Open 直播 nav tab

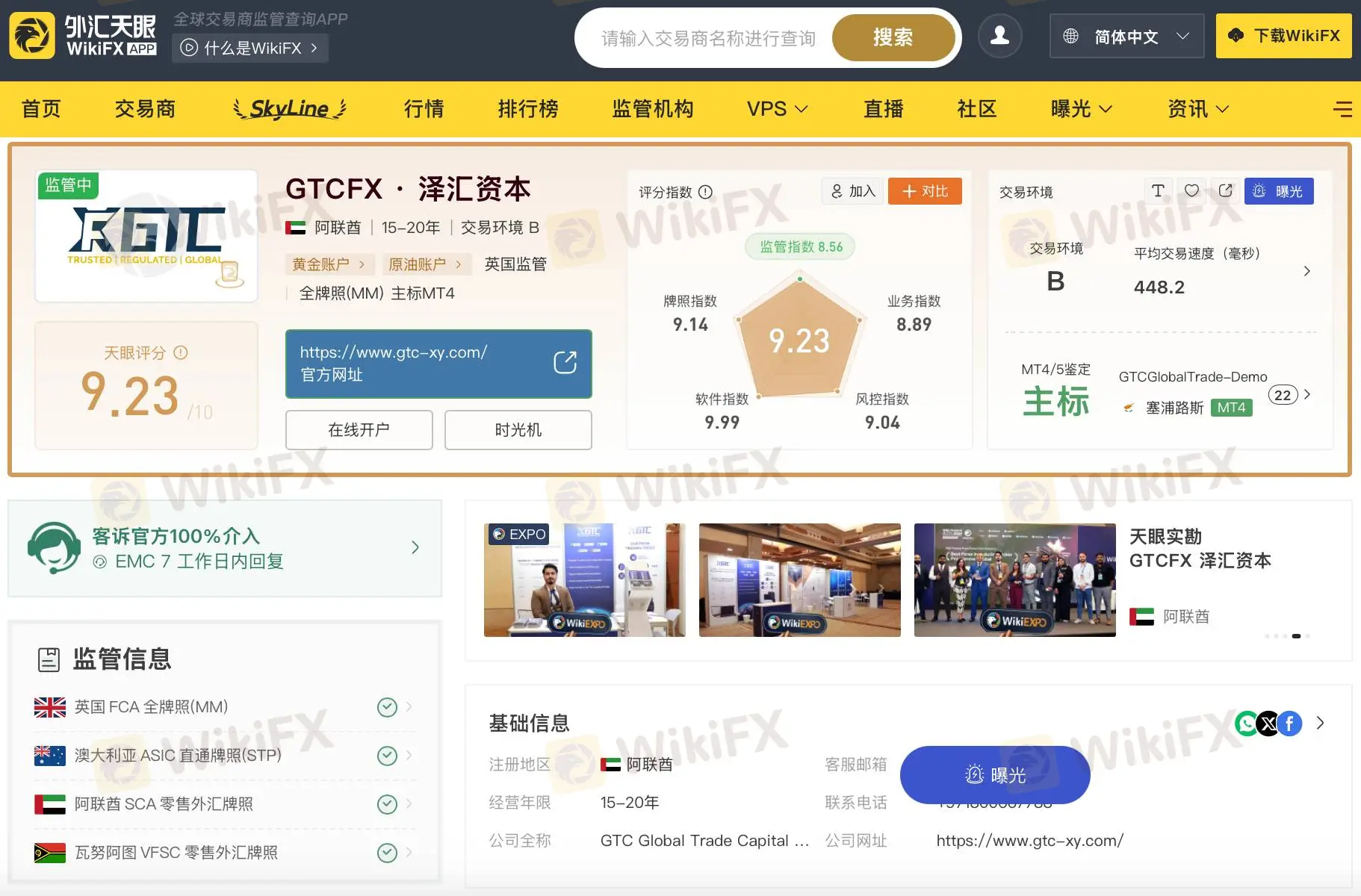[x=884, y=109]
